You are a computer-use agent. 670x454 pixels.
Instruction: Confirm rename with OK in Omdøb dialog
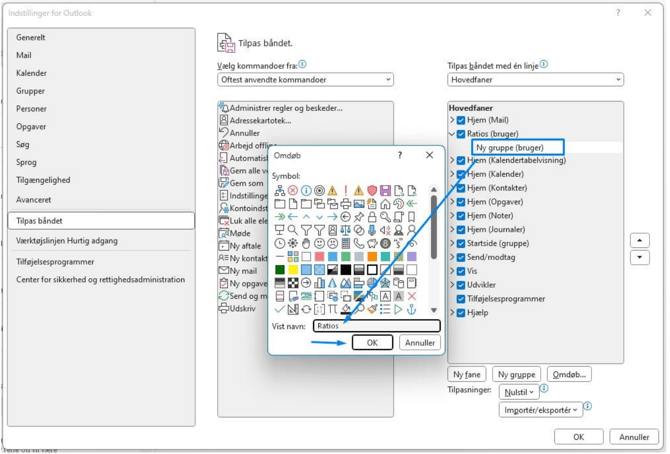[x=372, y=342]
